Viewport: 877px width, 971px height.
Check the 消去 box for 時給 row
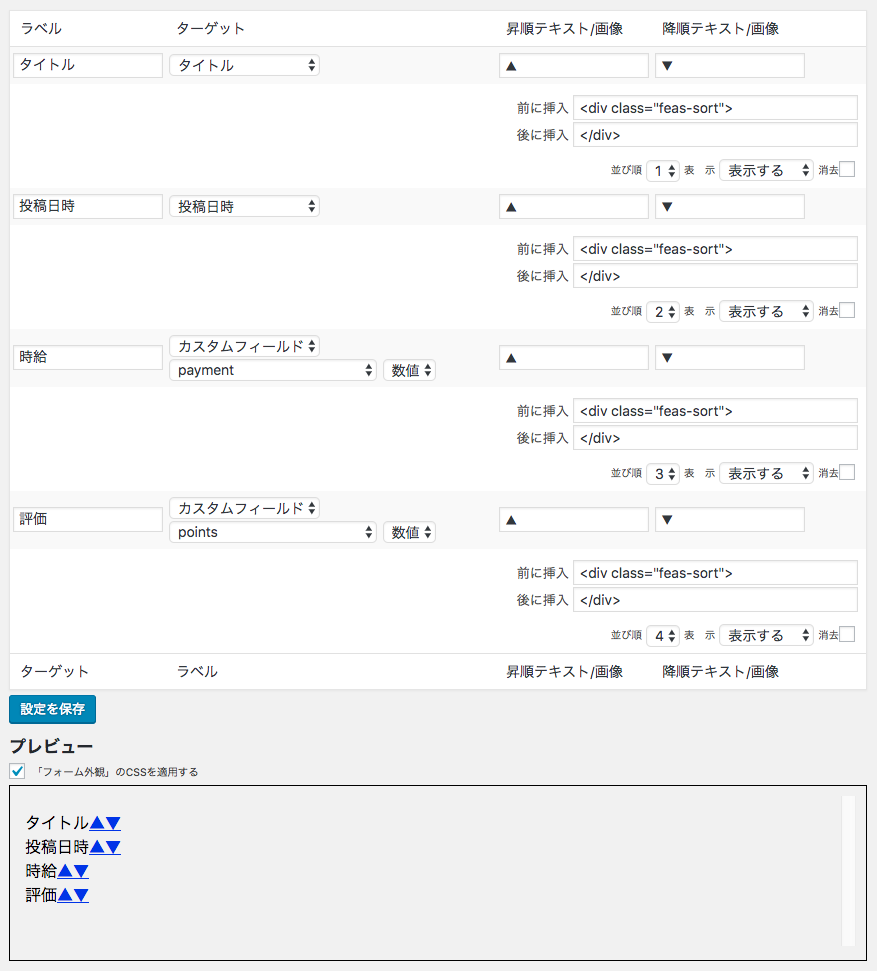coord(847,472)
